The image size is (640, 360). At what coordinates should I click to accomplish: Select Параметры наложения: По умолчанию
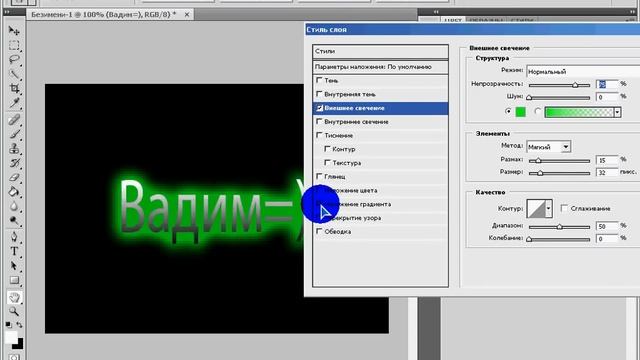tap(380, 67)
